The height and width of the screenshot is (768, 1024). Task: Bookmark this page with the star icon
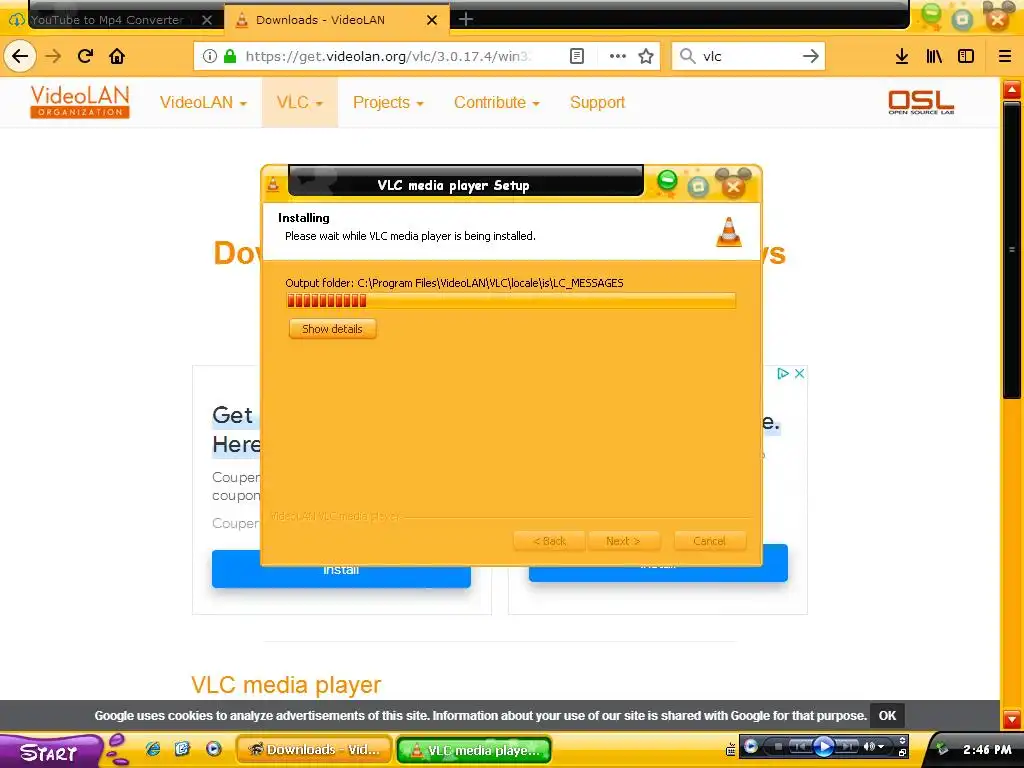646,56
